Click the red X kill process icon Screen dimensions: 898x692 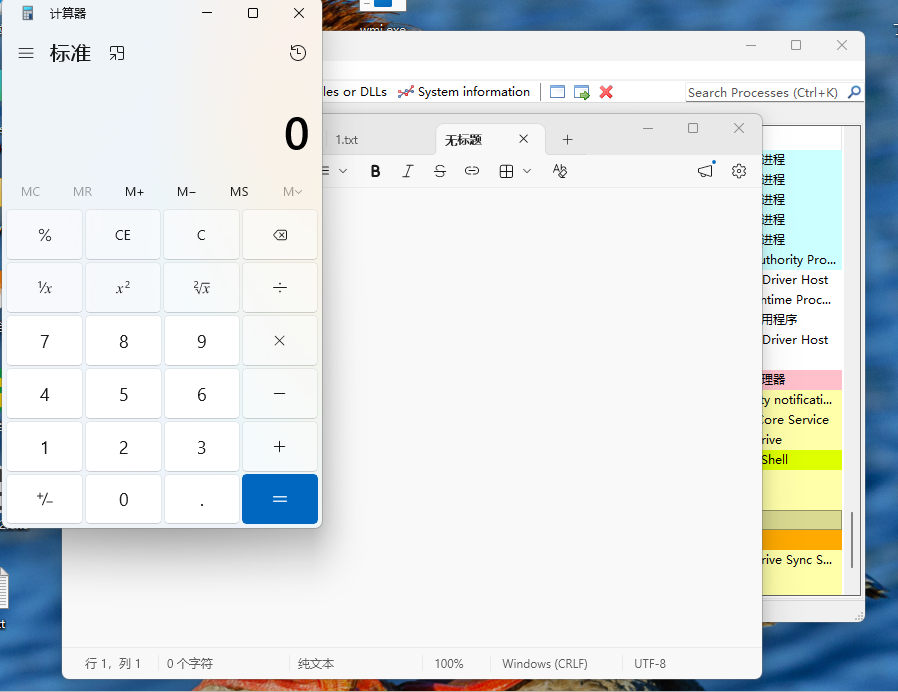pos(606,92)
